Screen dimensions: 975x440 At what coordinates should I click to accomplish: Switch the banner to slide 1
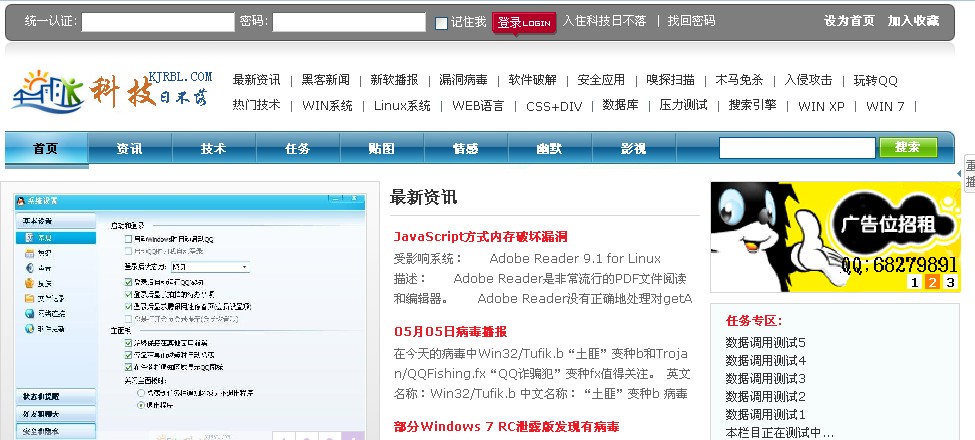point(914,283)
